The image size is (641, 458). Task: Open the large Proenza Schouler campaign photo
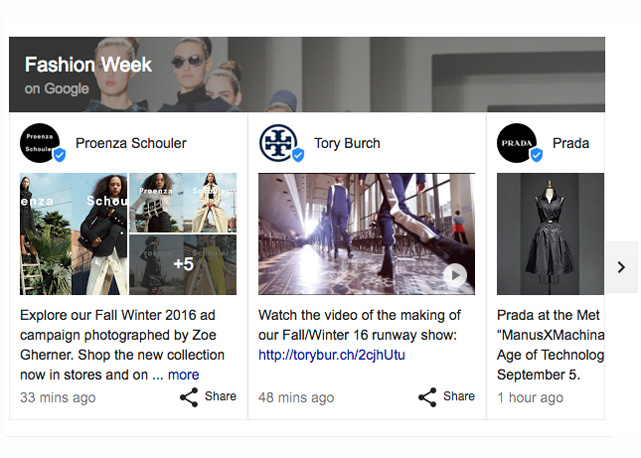click(74, 234)
